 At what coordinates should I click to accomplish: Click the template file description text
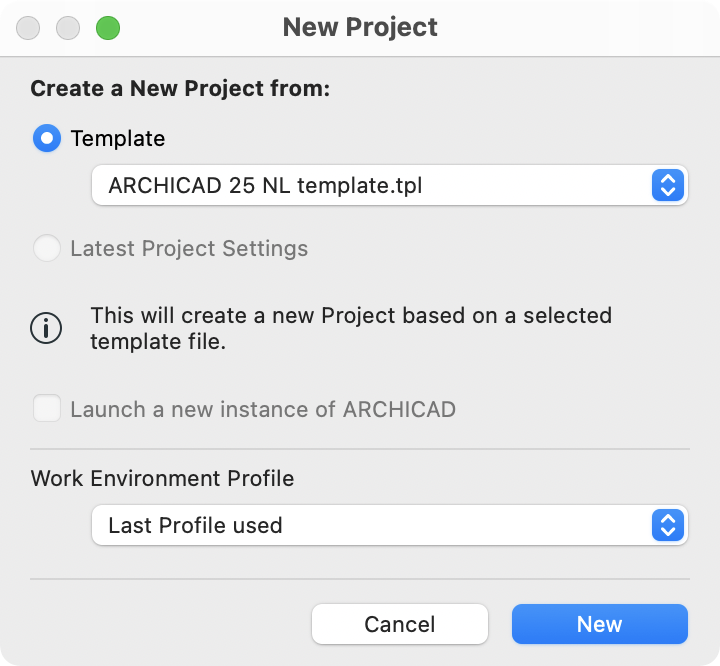pos(351,328)
